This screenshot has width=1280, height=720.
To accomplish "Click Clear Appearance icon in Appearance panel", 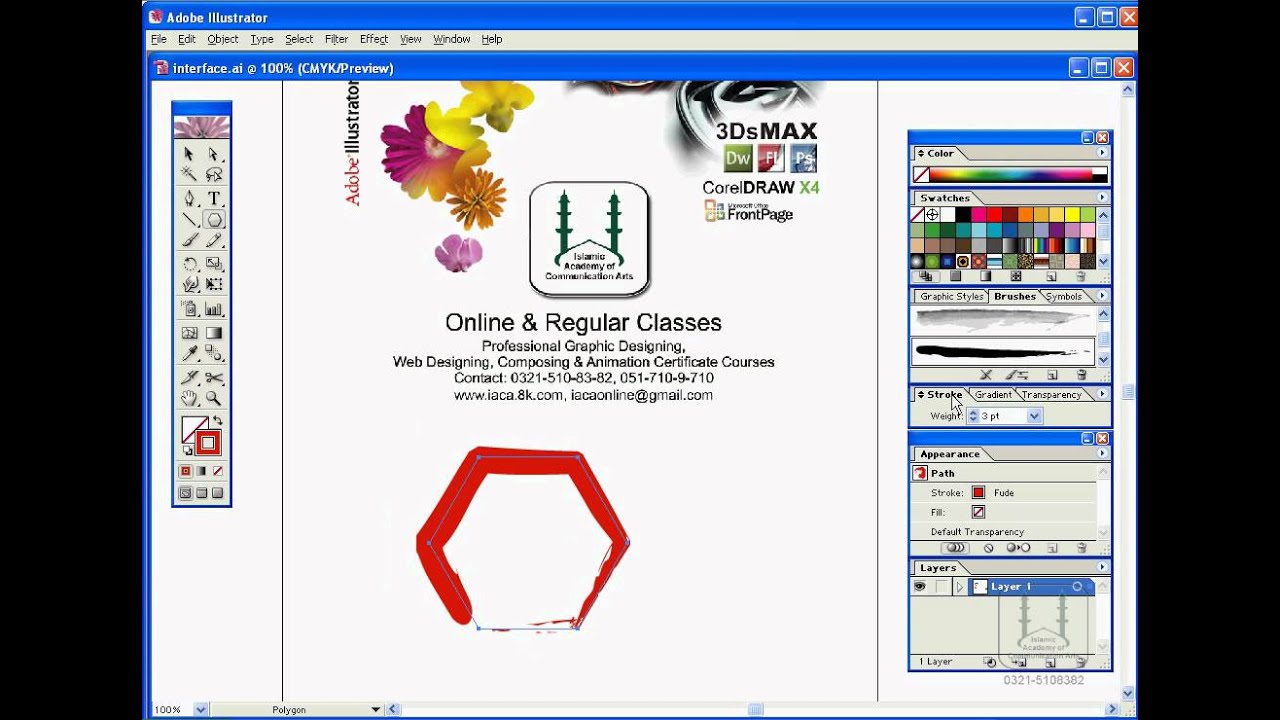I will tap(988, 548).
